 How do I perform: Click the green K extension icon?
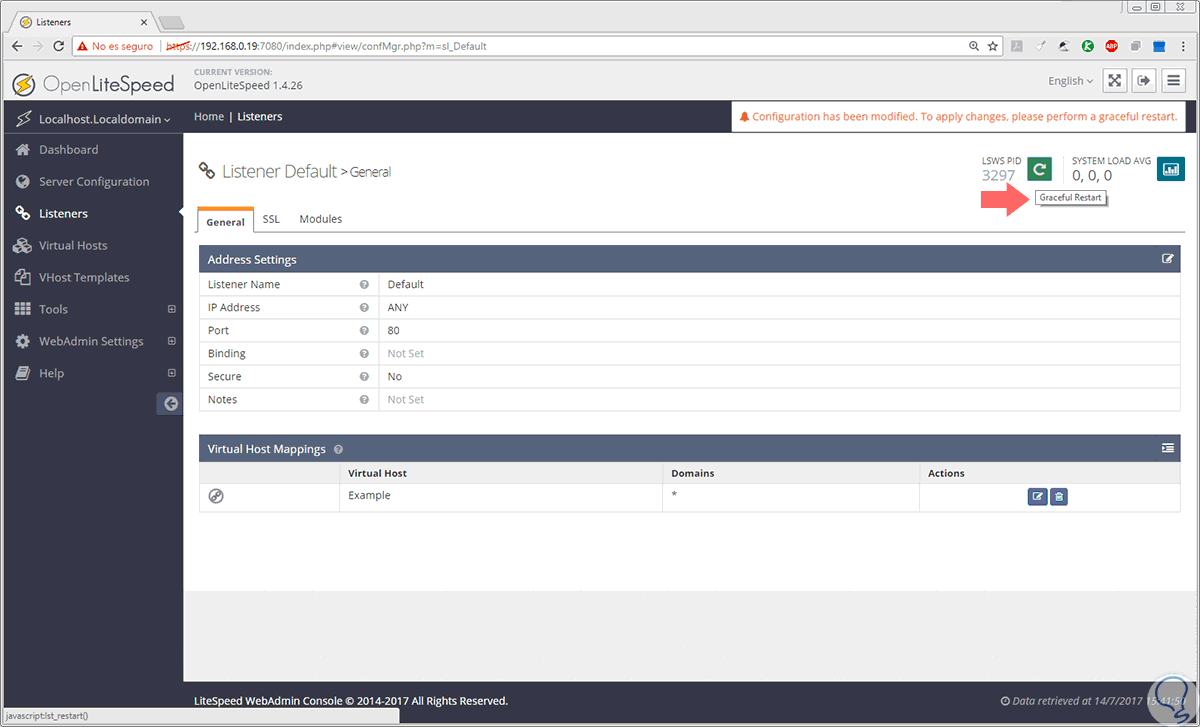pyautogui.click(x=1087, y=46)
